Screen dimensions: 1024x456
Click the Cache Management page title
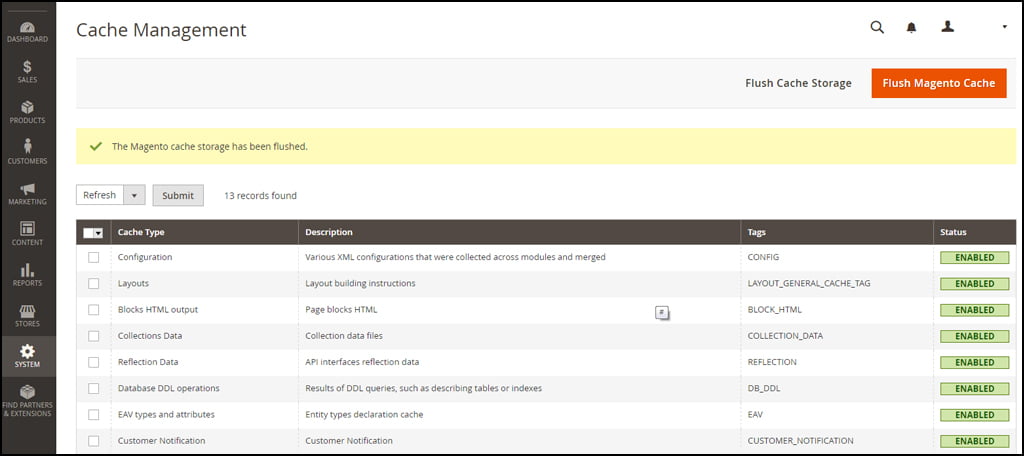tap(161, 30)
